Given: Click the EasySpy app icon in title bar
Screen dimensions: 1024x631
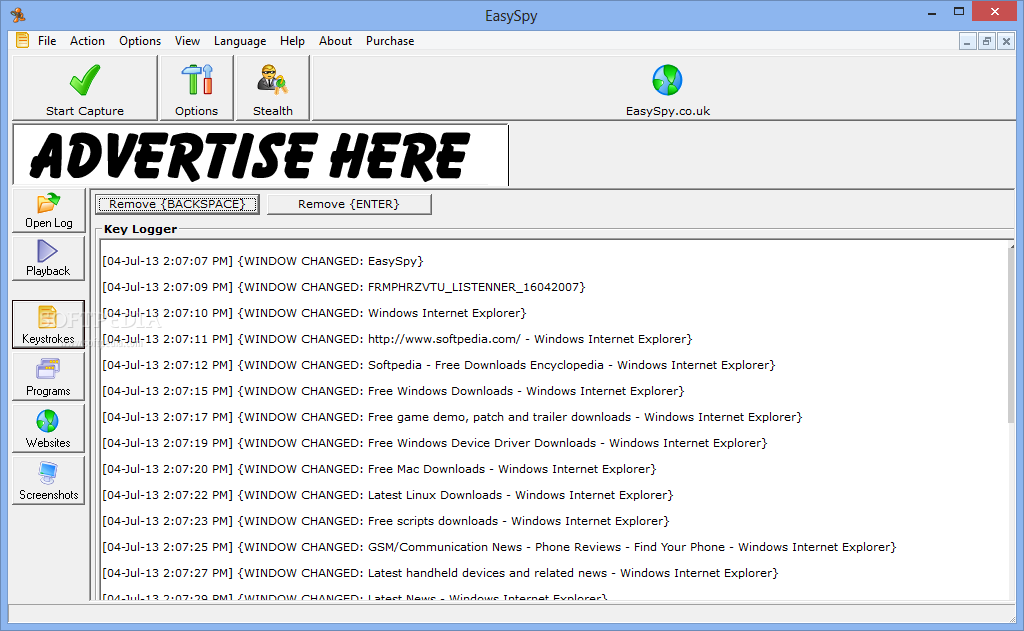Looking at the screenshot, I should coord(18,14).
